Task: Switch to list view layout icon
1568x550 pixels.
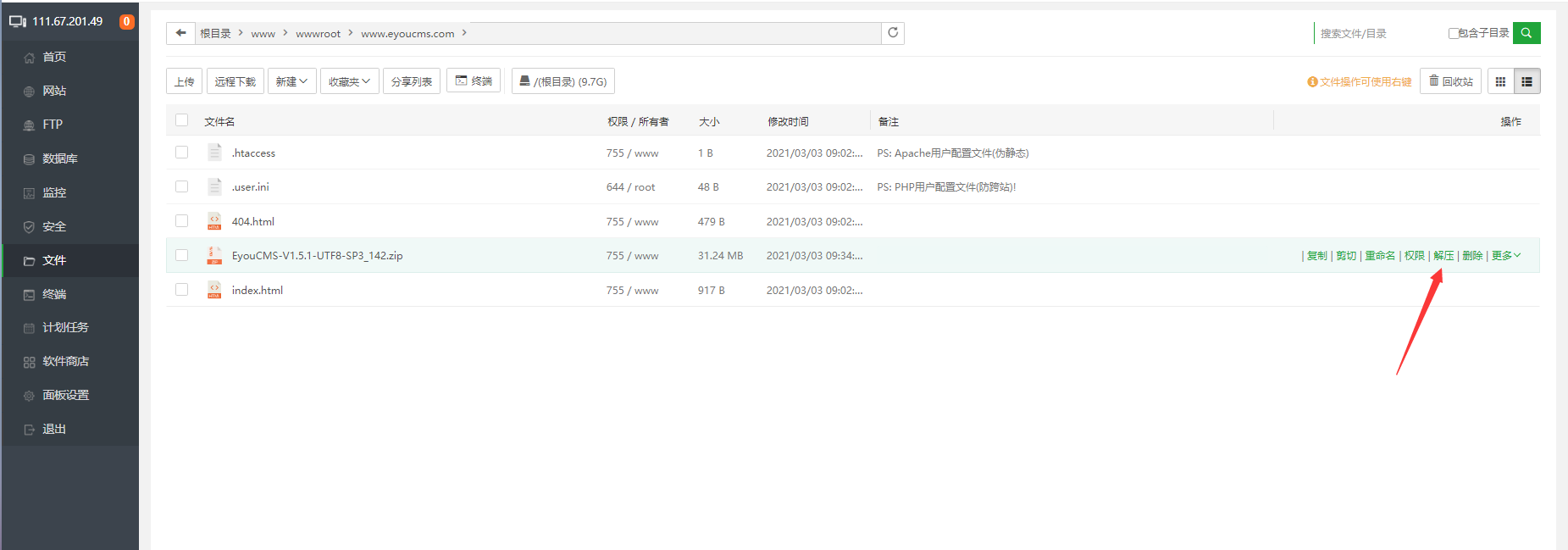Action: point(1526,81)
